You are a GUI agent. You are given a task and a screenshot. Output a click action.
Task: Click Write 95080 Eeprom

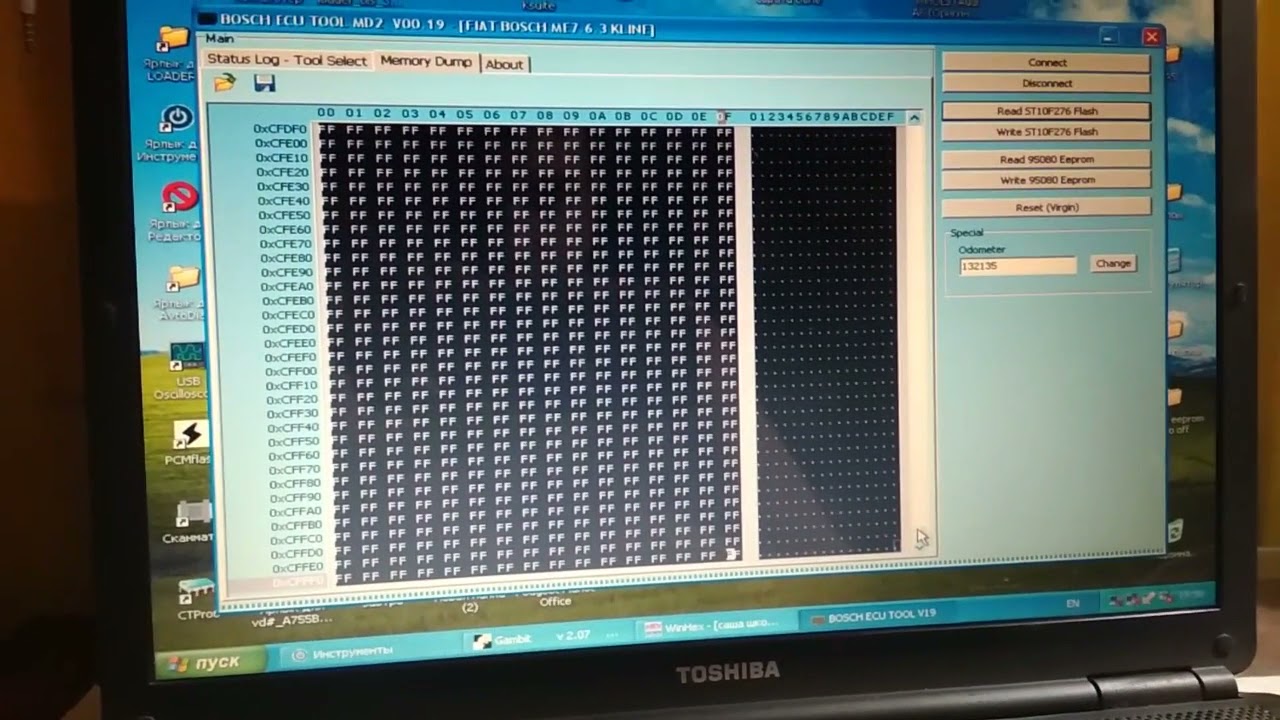[x=1046, y=180]
